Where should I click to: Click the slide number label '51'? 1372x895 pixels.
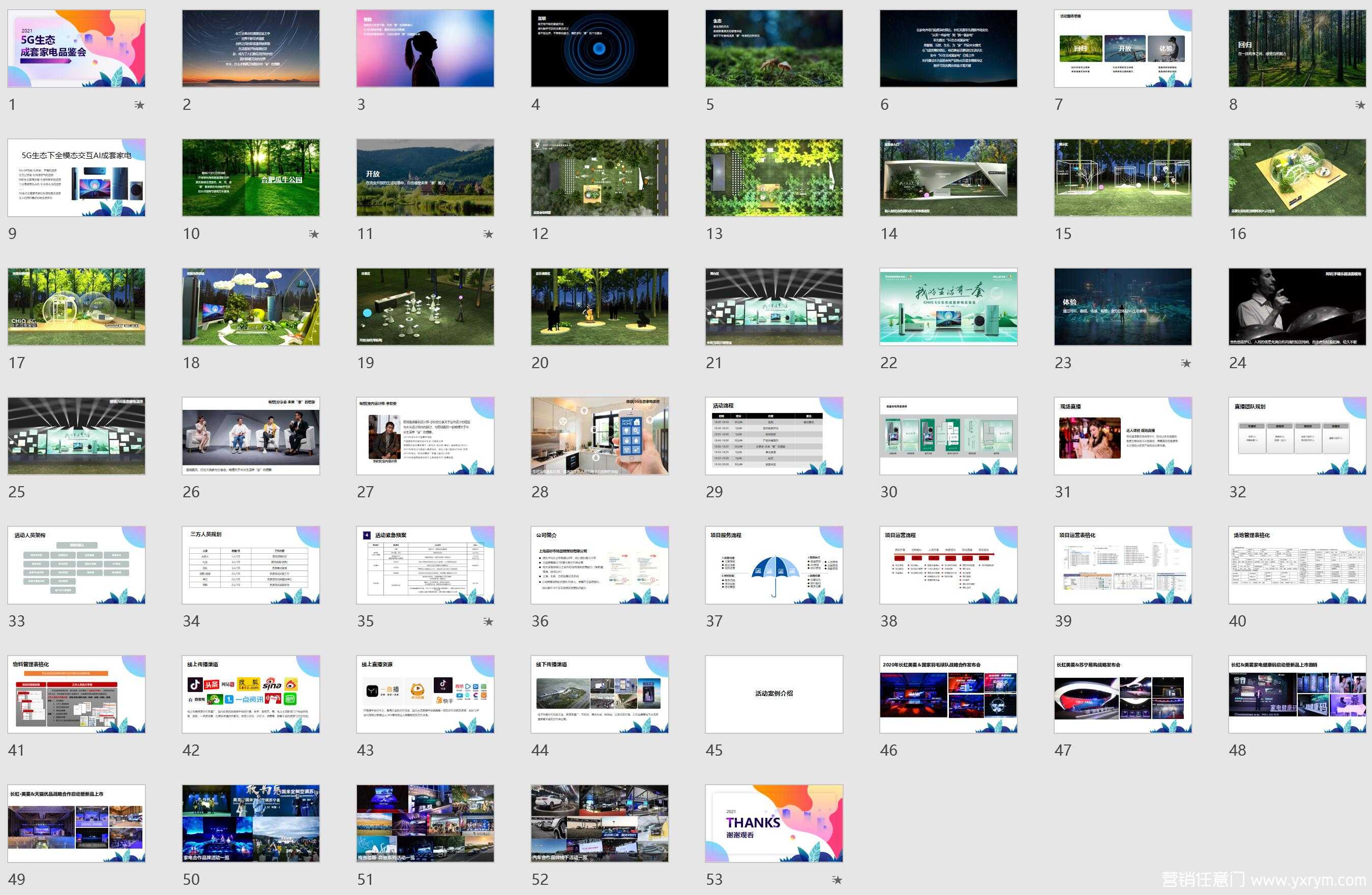(366, 879)
